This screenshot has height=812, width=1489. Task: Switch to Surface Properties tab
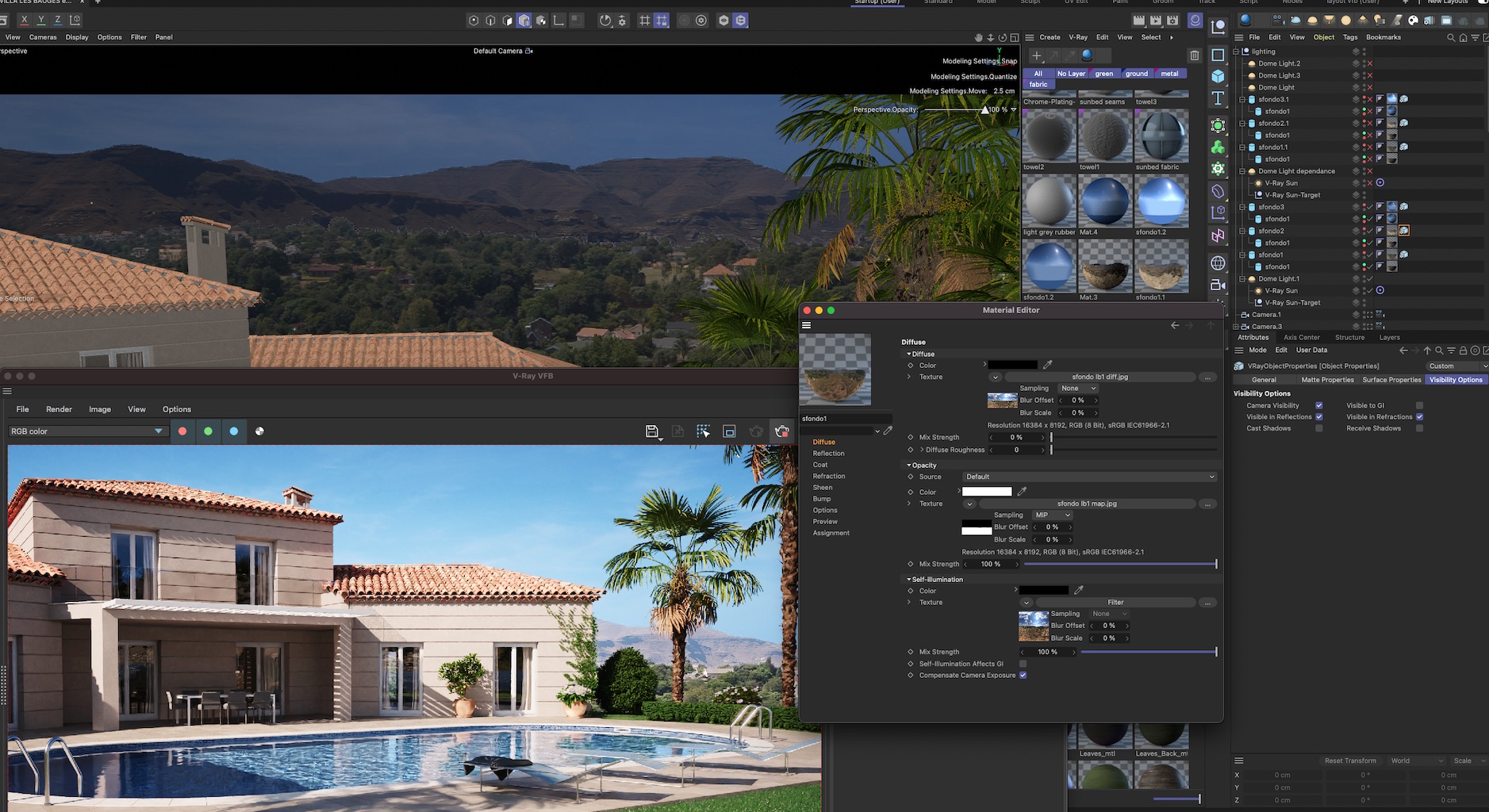(x=1391, y=380)
